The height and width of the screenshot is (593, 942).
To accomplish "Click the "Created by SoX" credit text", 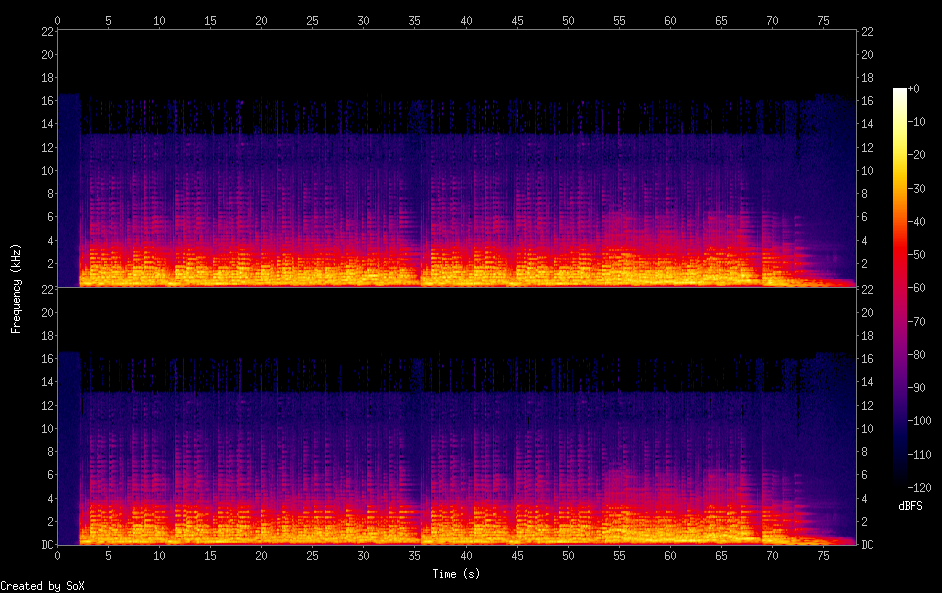I will pyautogui.click(x=41, y=586).
